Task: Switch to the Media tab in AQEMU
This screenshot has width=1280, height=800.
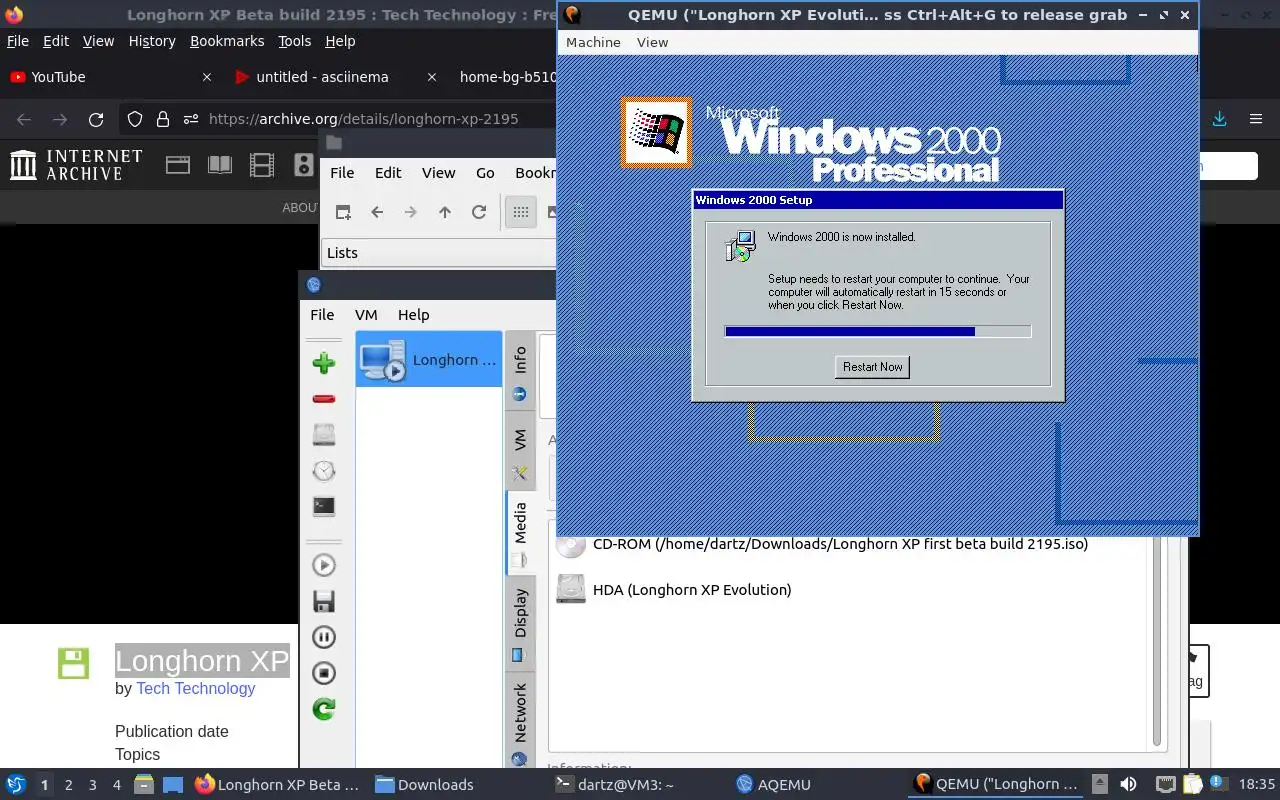Action: click(x=520, y=532)
